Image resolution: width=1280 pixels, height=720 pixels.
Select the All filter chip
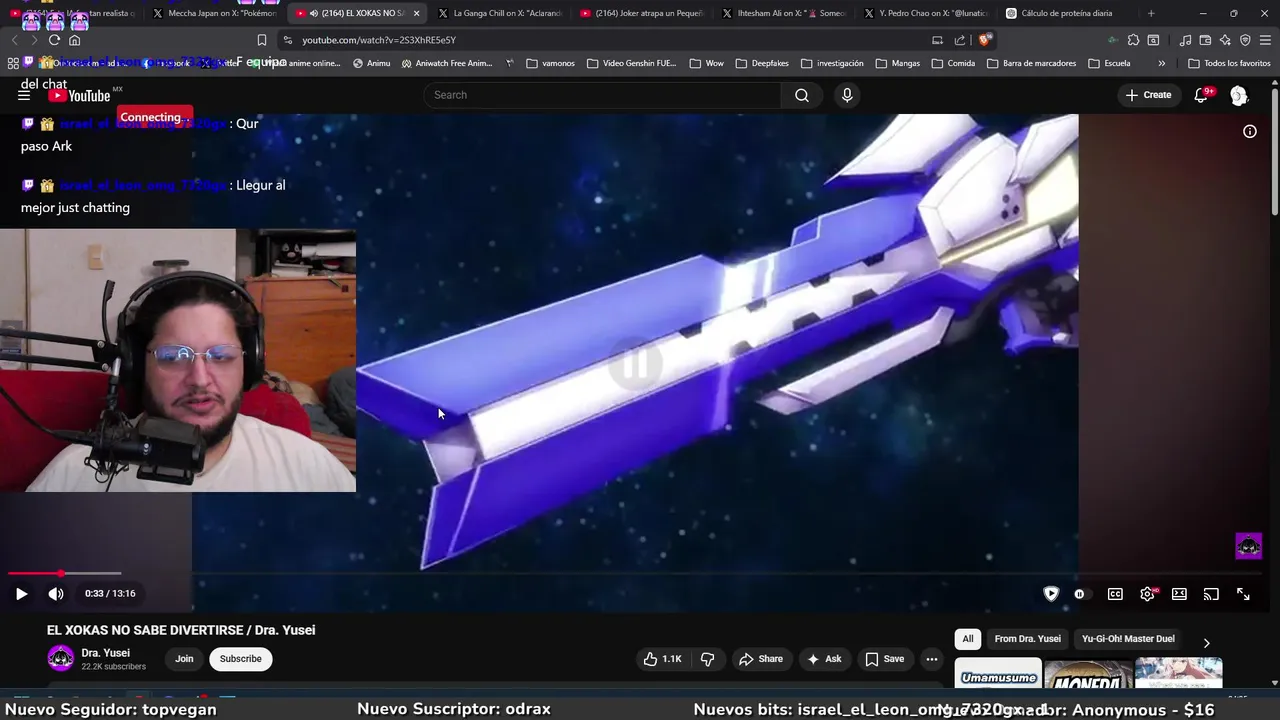tap(967, 639)
